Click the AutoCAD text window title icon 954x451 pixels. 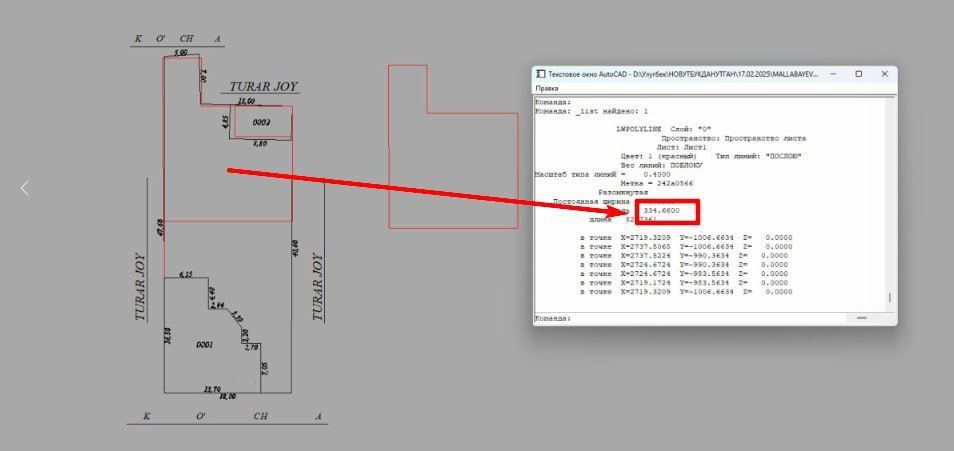[541, 74]
